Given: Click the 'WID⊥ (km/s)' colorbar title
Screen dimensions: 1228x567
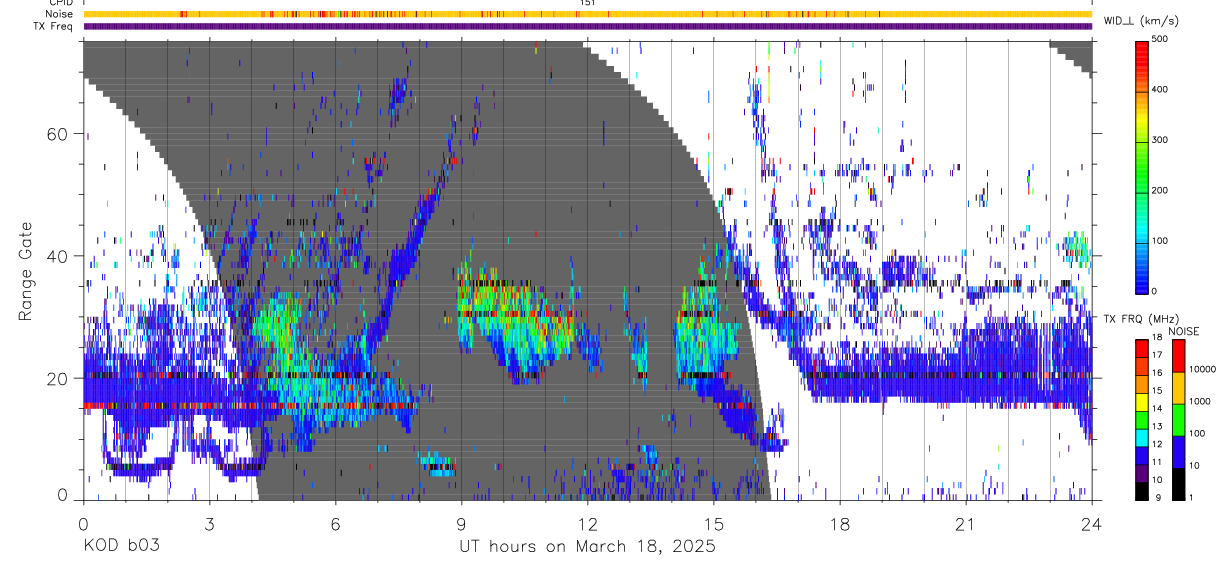Looking at the screenshot, I should pos(1141,20).
